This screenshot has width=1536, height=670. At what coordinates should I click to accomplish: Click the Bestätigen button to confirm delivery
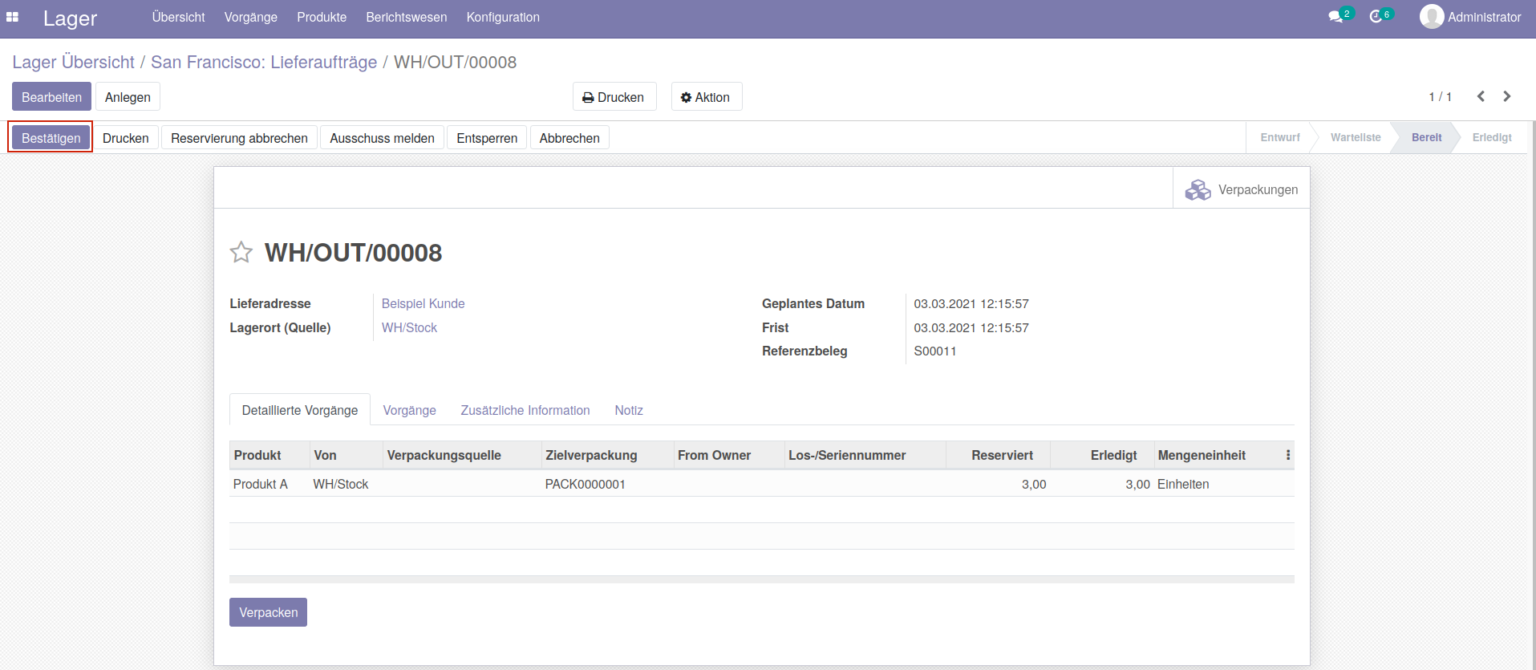50,137
